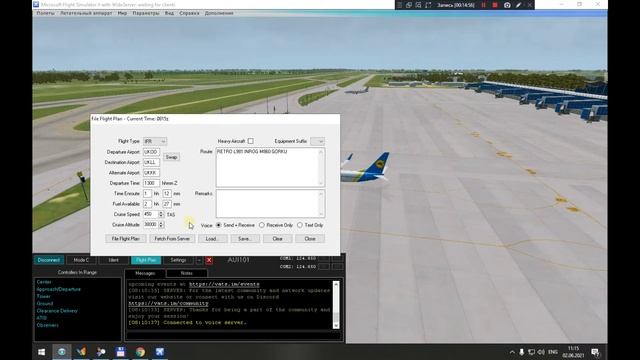This screenshot has height=360, width=640.
Task: Stop the screen recording with red square
Action: [495, 5]
